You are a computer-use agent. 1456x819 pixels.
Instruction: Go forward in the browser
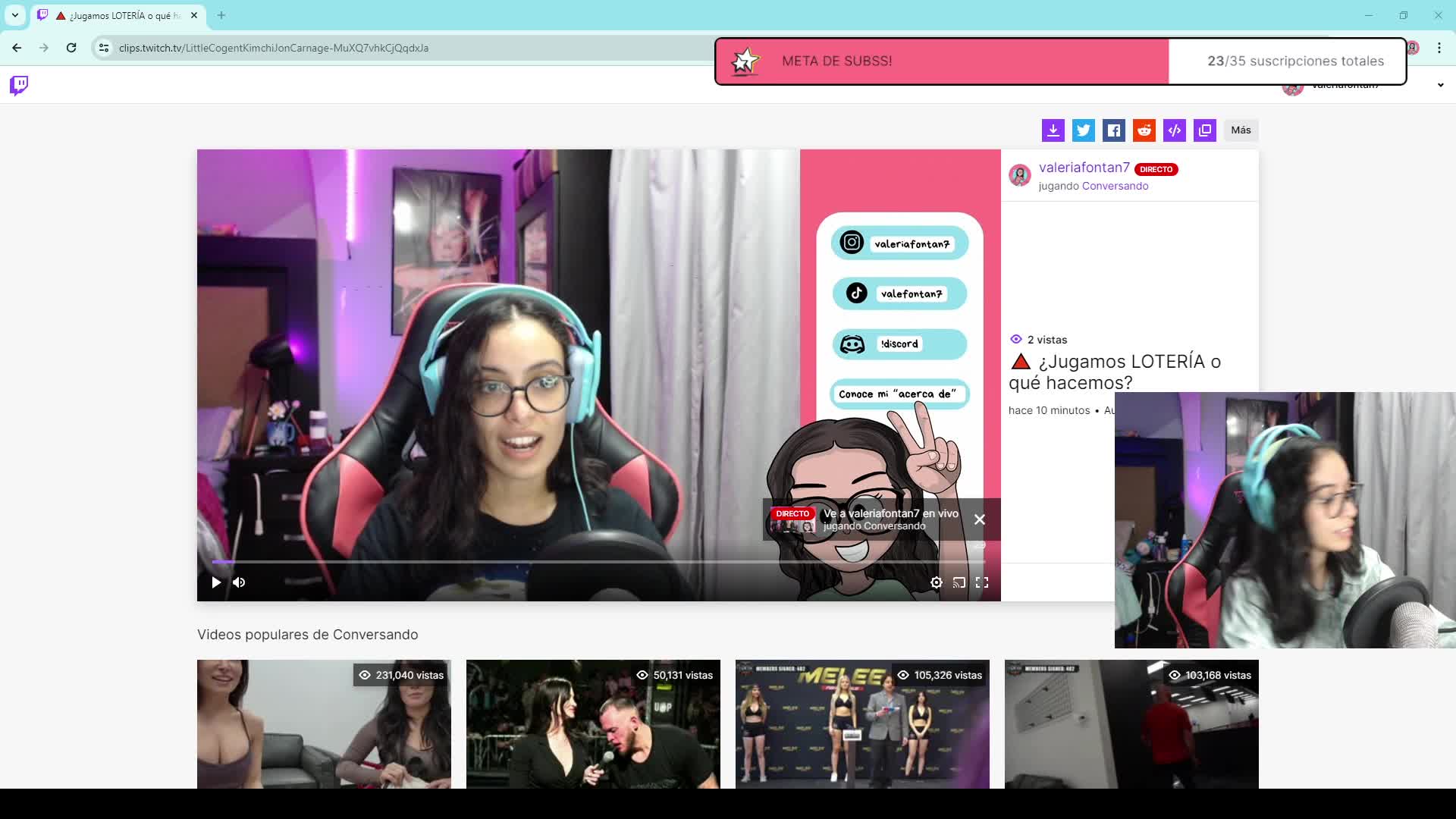click(44, 48)
